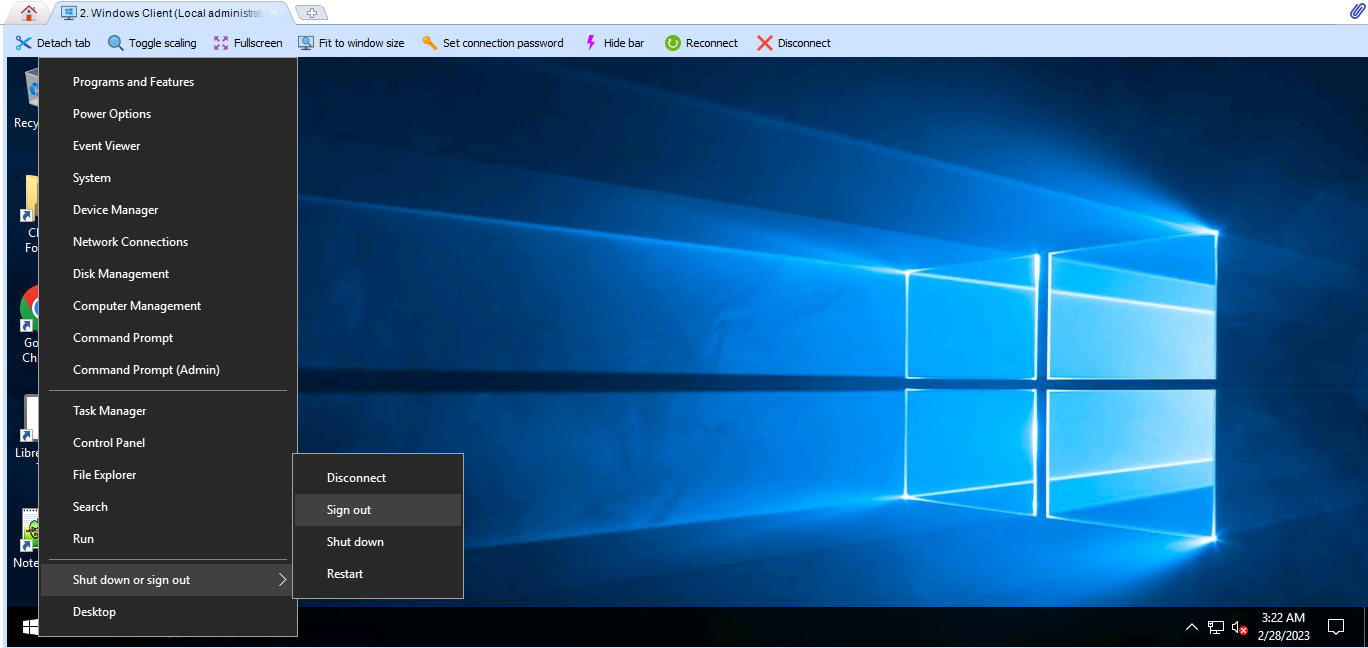Open Disk Management
The width and height of the screenshot is (1368, 648).
[168, 274]
